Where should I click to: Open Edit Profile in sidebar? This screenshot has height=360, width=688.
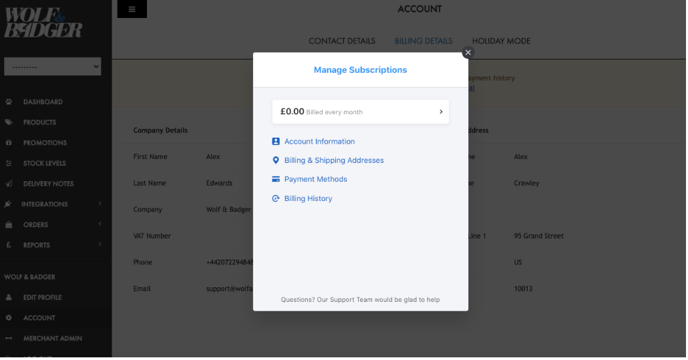point(42,297)
